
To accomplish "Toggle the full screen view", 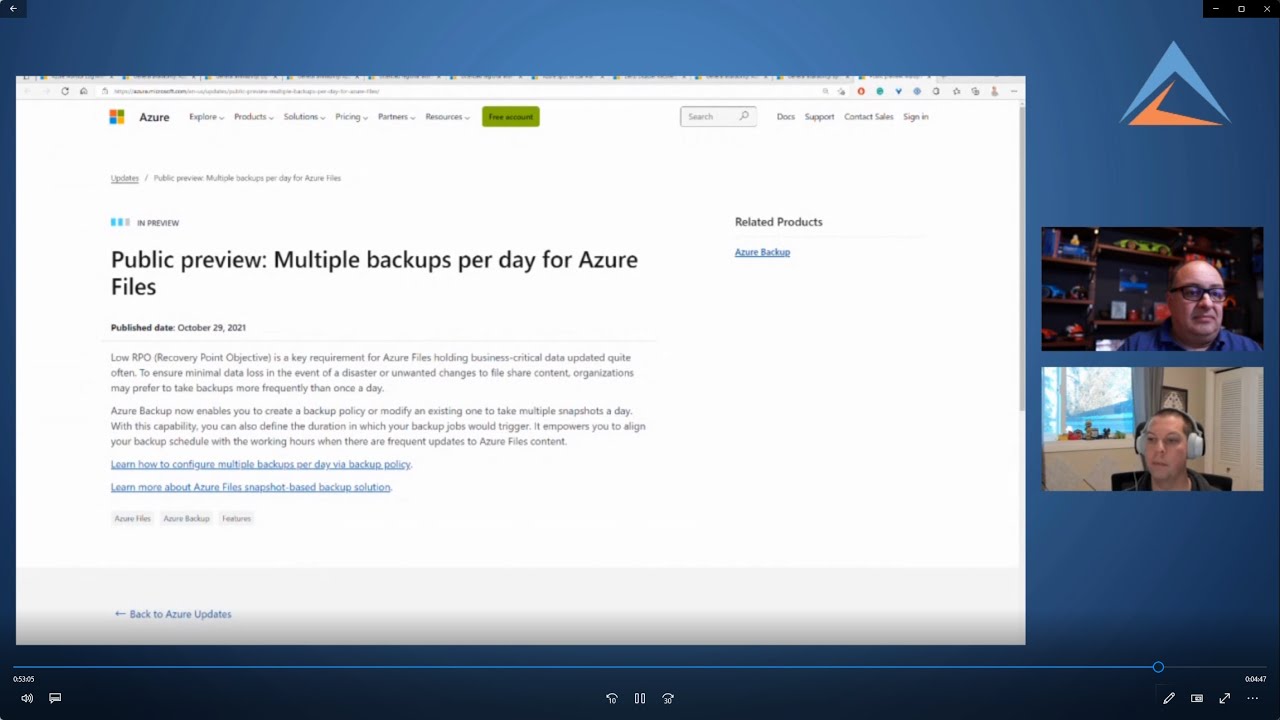I will (x=1225, y=698).
